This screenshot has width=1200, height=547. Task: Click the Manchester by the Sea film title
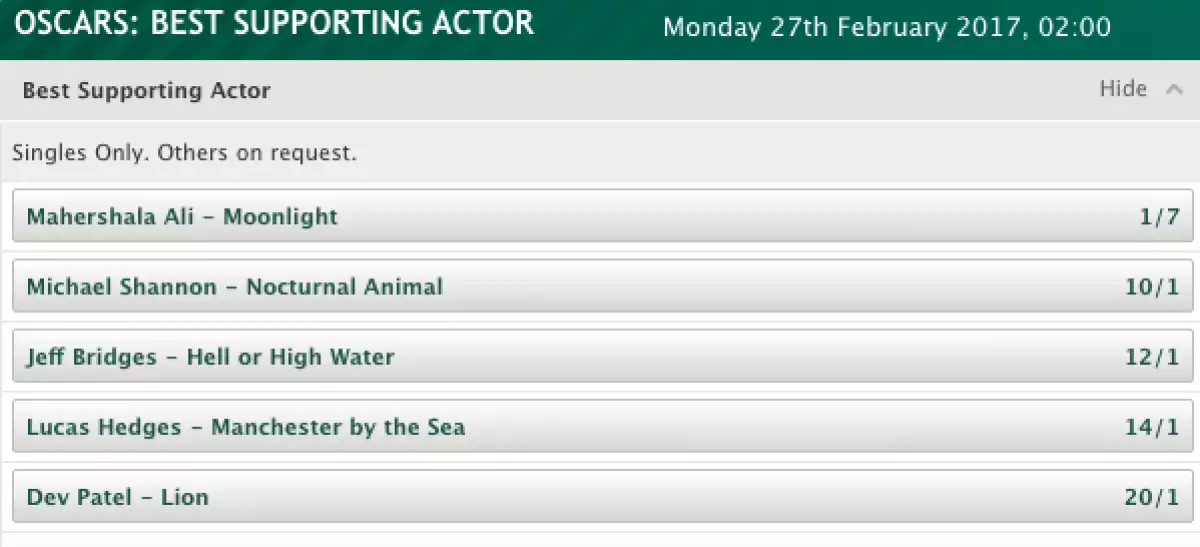pos(338,428)
